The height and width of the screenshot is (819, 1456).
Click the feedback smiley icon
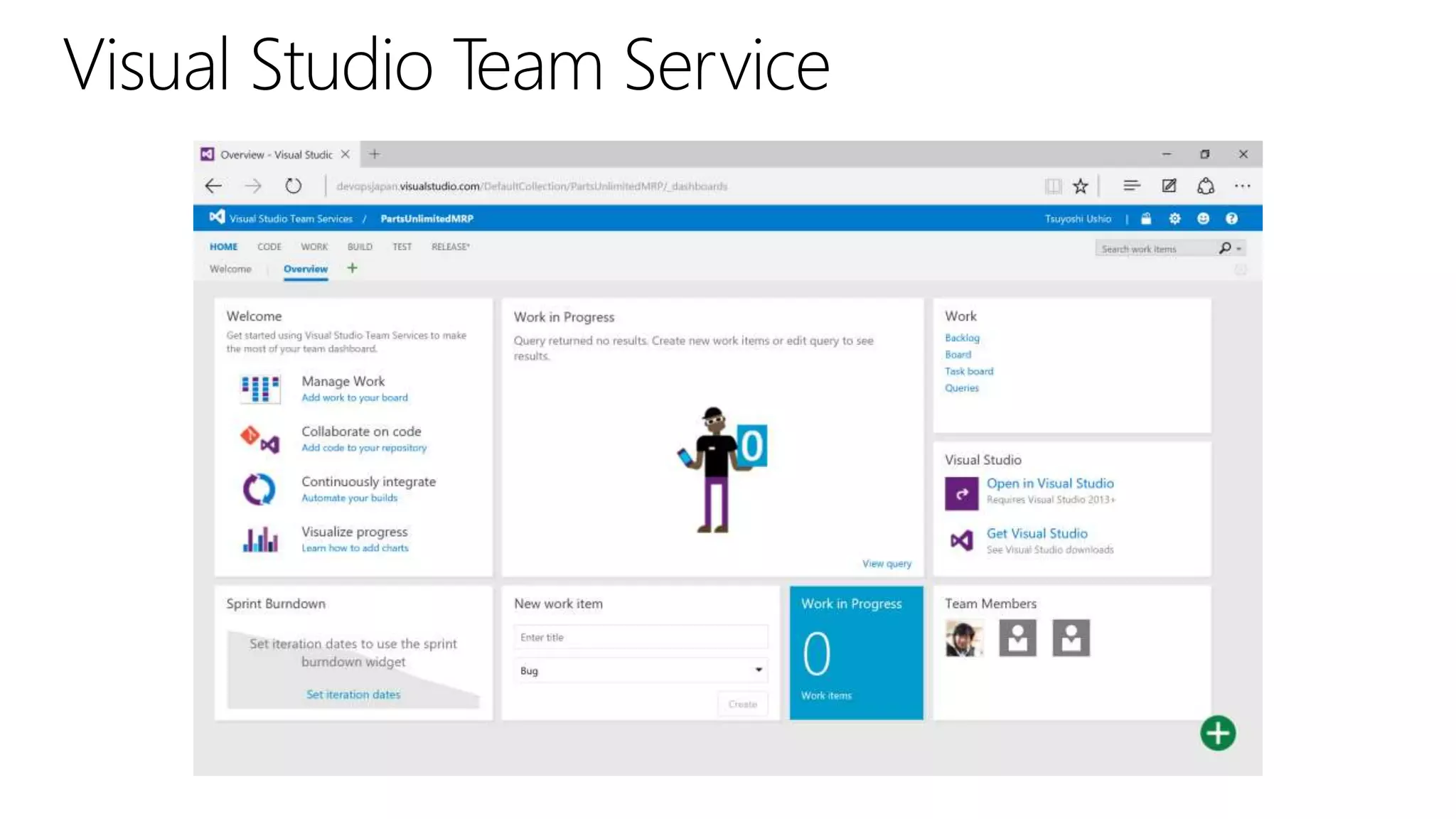[x=1203, y=218]
